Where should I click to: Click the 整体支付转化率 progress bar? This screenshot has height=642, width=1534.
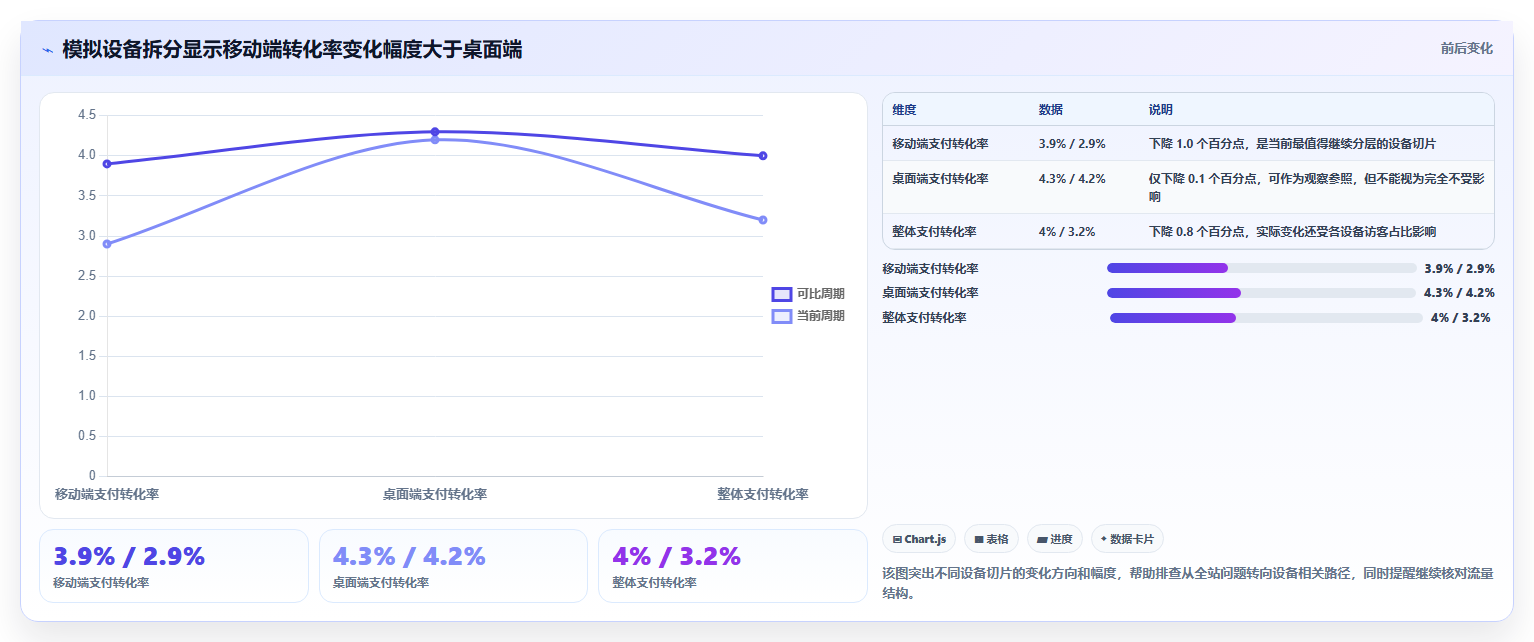pyautogui.click(x=1266, y=318)
